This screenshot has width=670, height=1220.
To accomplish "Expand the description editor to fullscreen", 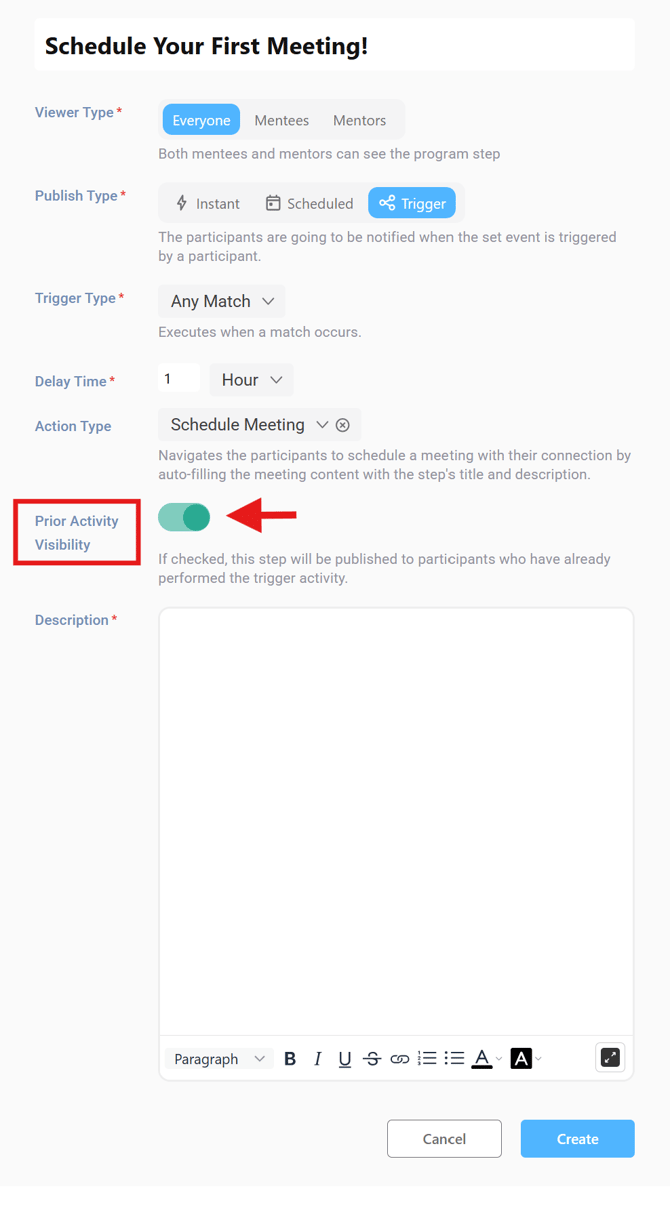I will pos(610,1057).
